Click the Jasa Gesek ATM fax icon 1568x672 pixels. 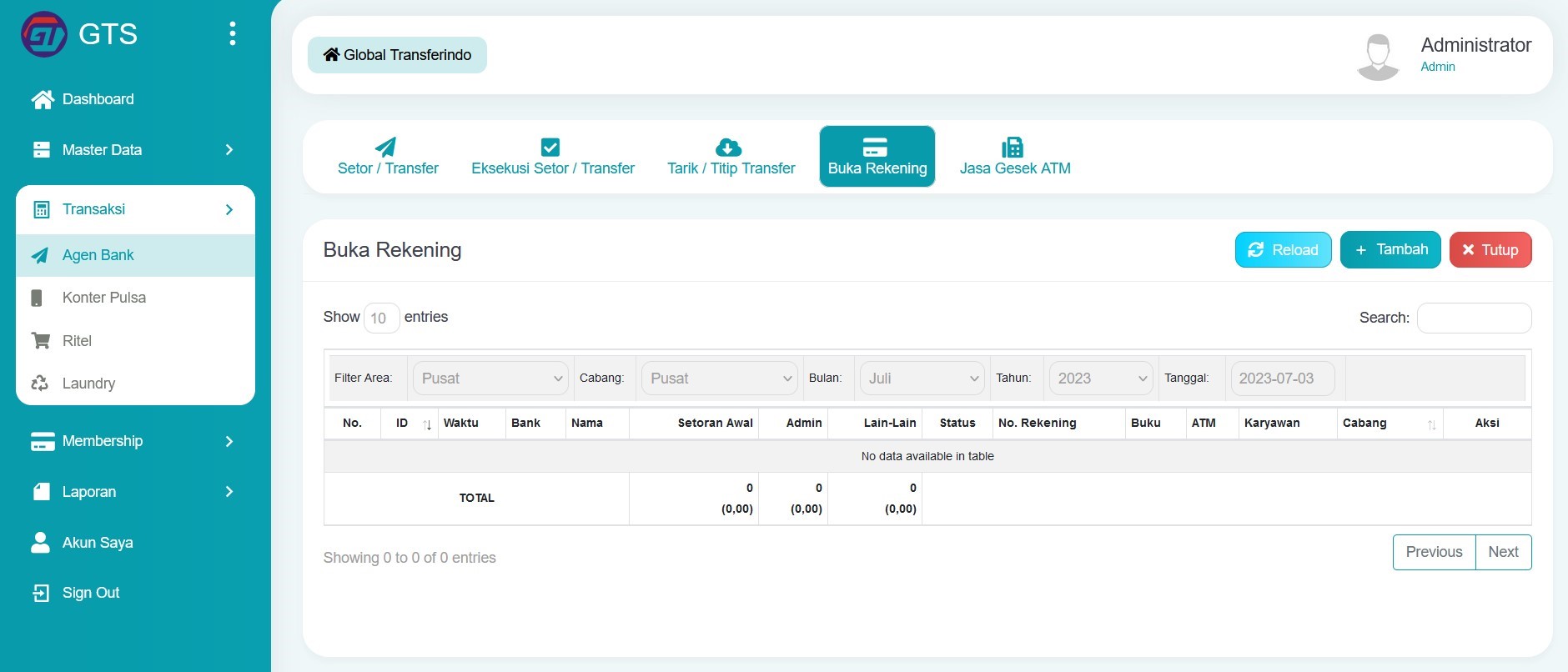pos(1013,148)
